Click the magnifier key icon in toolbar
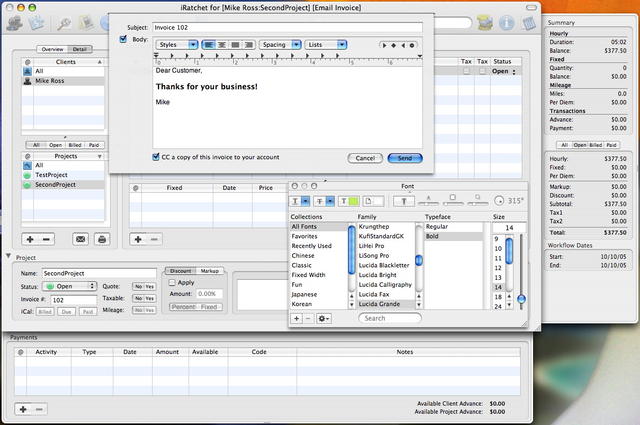The width and height of the screenshot is (640, 425). coord(64,24)
